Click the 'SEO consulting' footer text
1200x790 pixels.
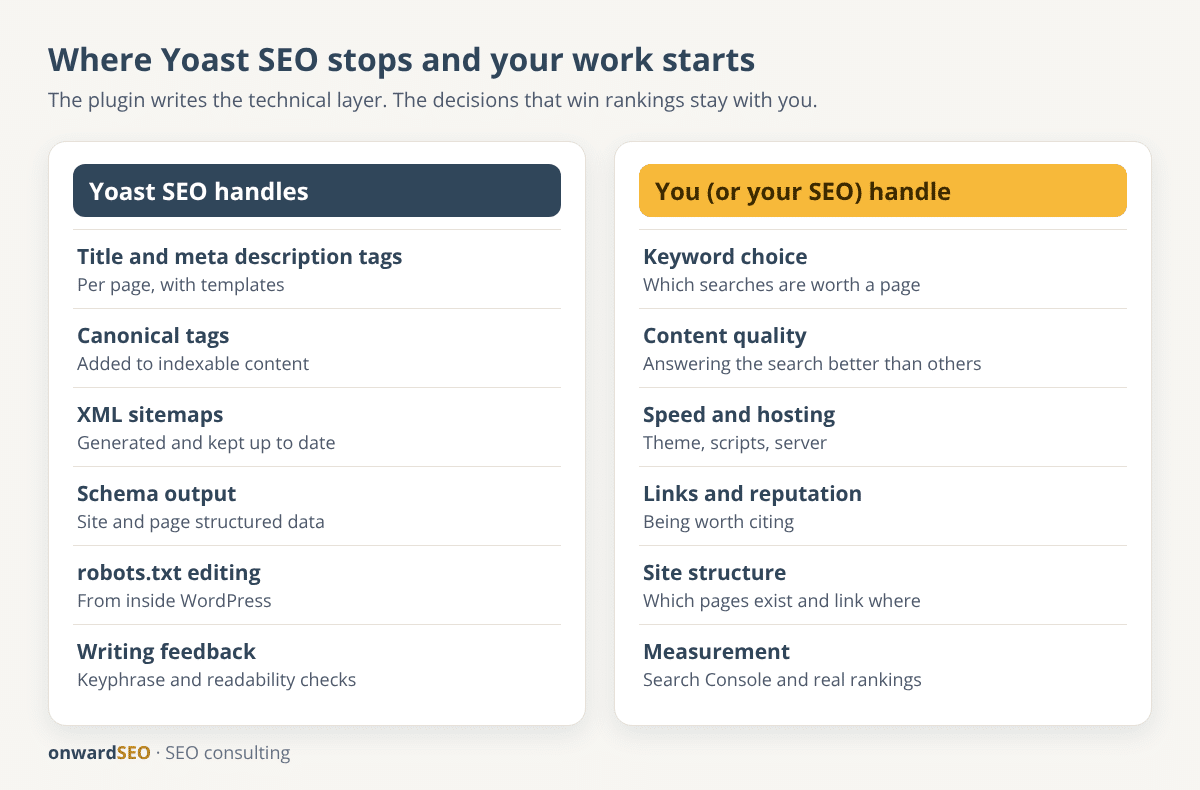pos(228,753)
